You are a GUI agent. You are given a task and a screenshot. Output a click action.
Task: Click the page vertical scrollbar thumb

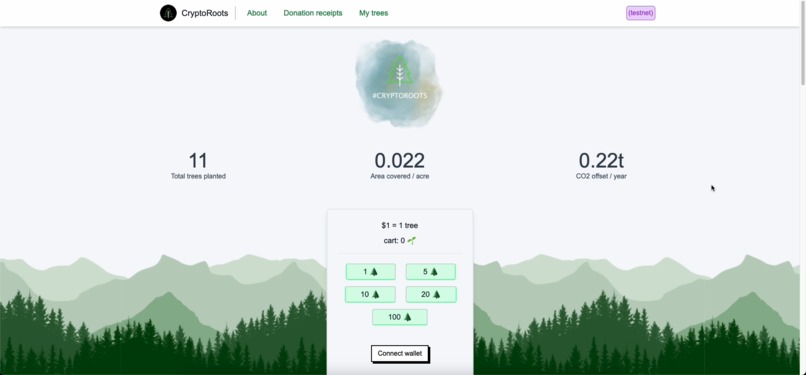point(803,44)
